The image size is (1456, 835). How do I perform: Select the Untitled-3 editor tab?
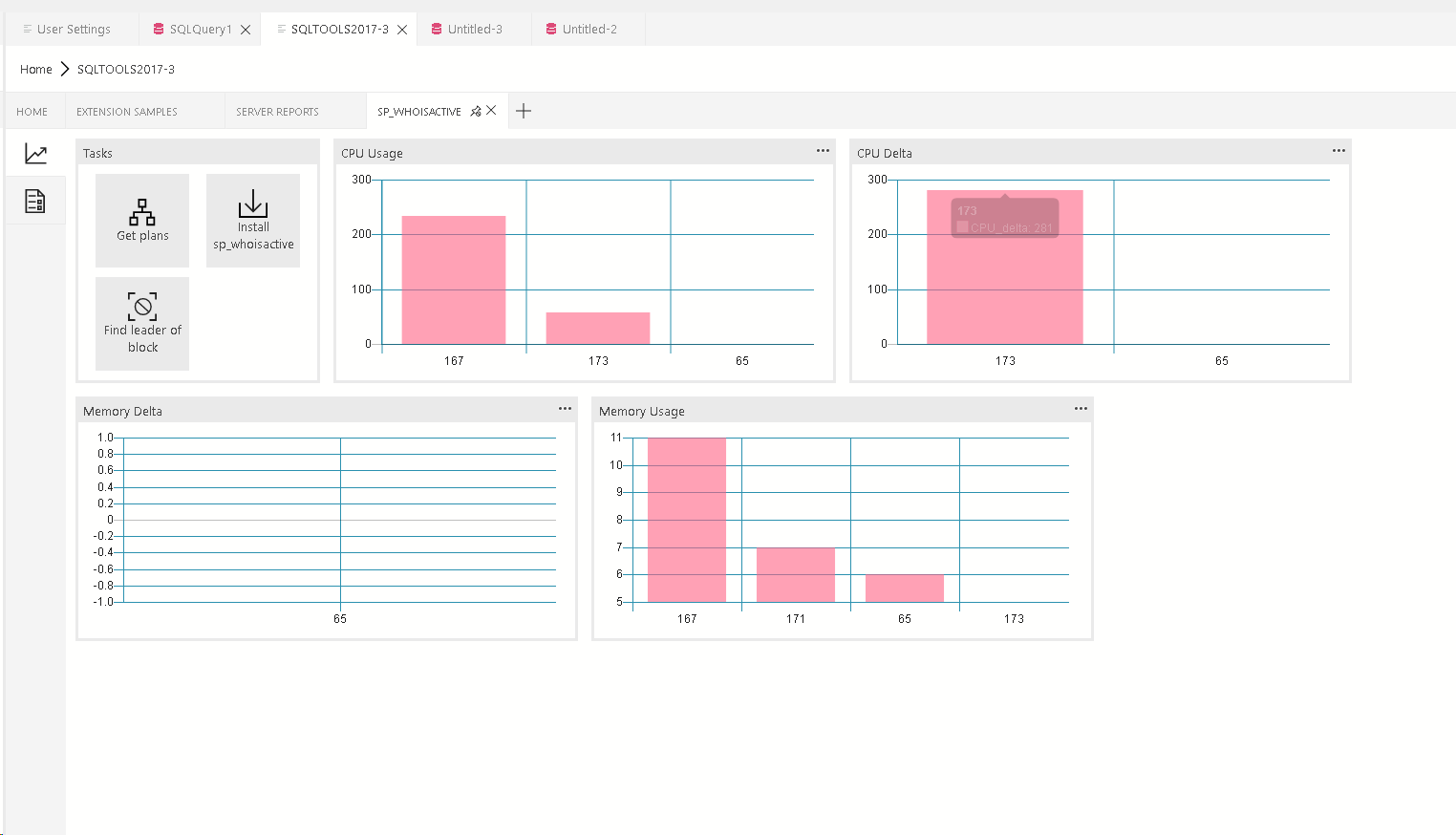click(x=475, y=30)
